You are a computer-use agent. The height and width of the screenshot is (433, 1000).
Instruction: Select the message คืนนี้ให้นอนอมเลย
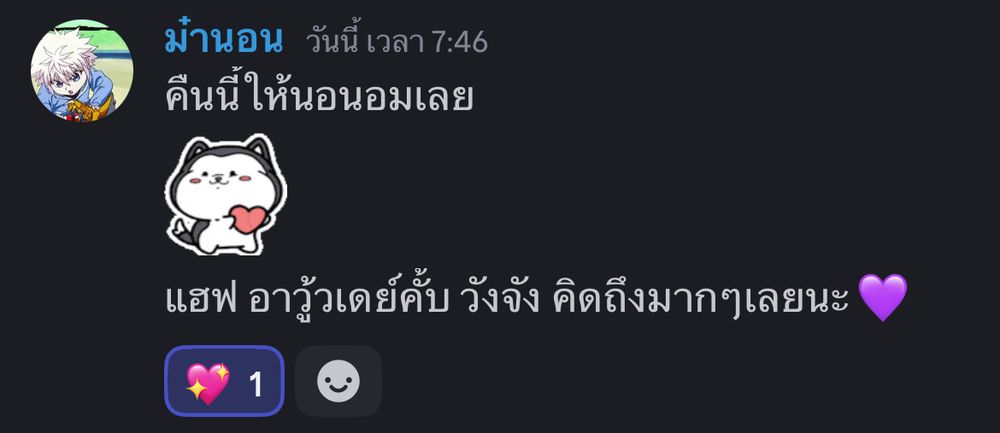coord(319,98)
